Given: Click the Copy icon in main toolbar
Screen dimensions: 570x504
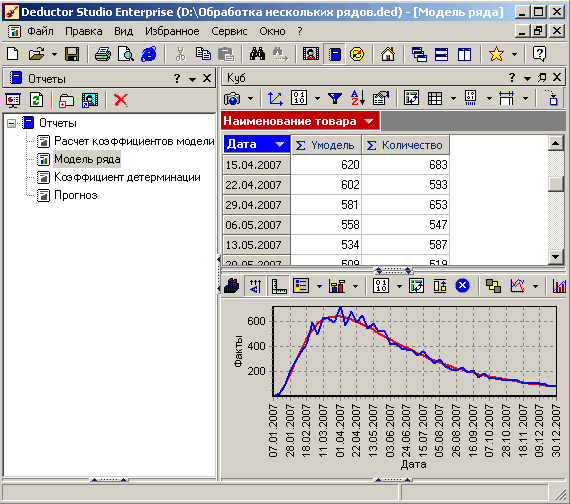Looking at the screenshot, I should click(x=203, y=54).
